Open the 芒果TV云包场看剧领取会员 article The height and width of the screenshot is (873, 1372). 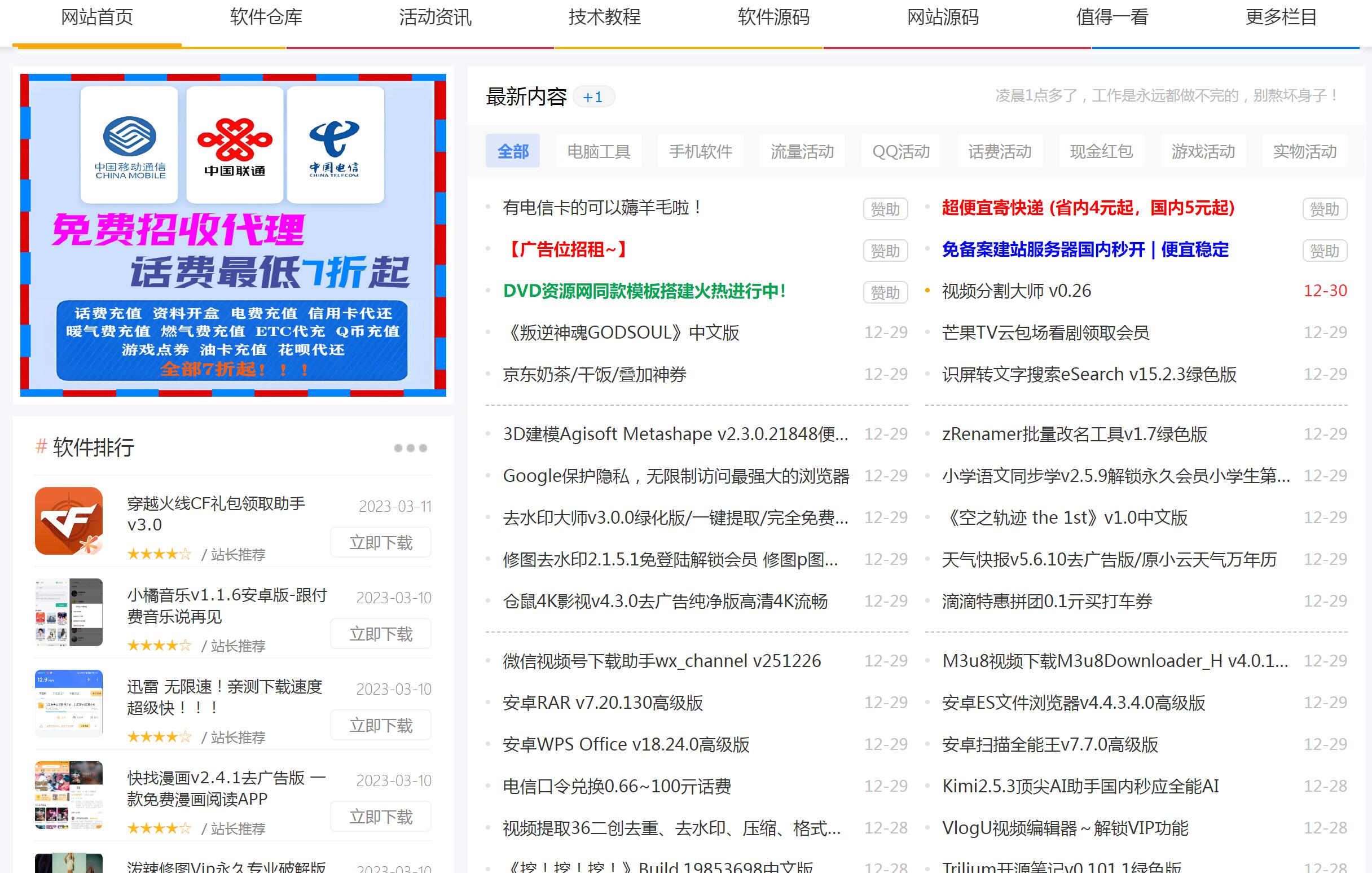click(x=1046, y=333)
